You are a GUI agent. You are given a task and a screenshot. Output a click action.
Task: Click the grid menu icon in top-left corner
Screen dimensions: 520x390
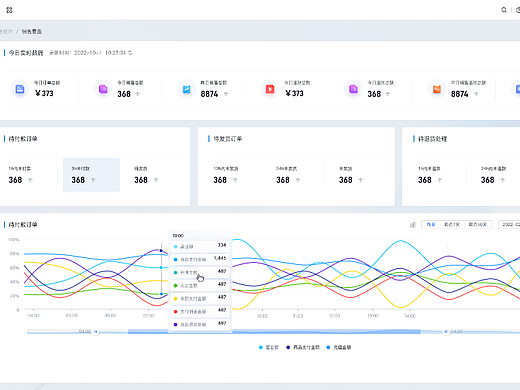coord(9,10)
